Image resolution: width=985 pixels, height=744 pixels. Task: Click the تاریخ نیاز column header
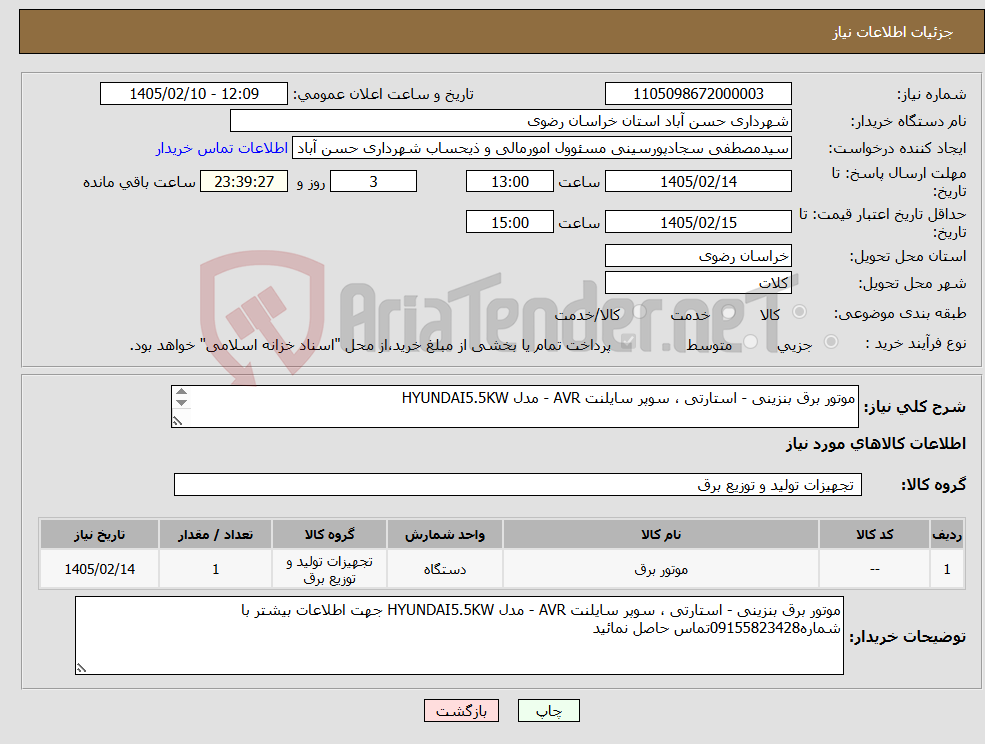99,534
